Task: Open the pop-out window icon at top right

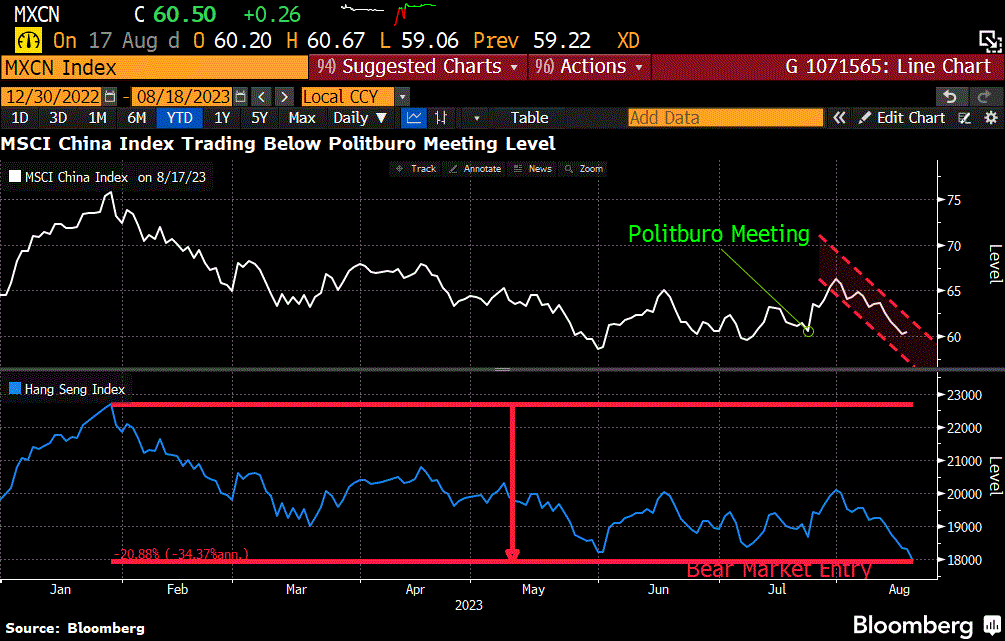Action: click(990, 41)
